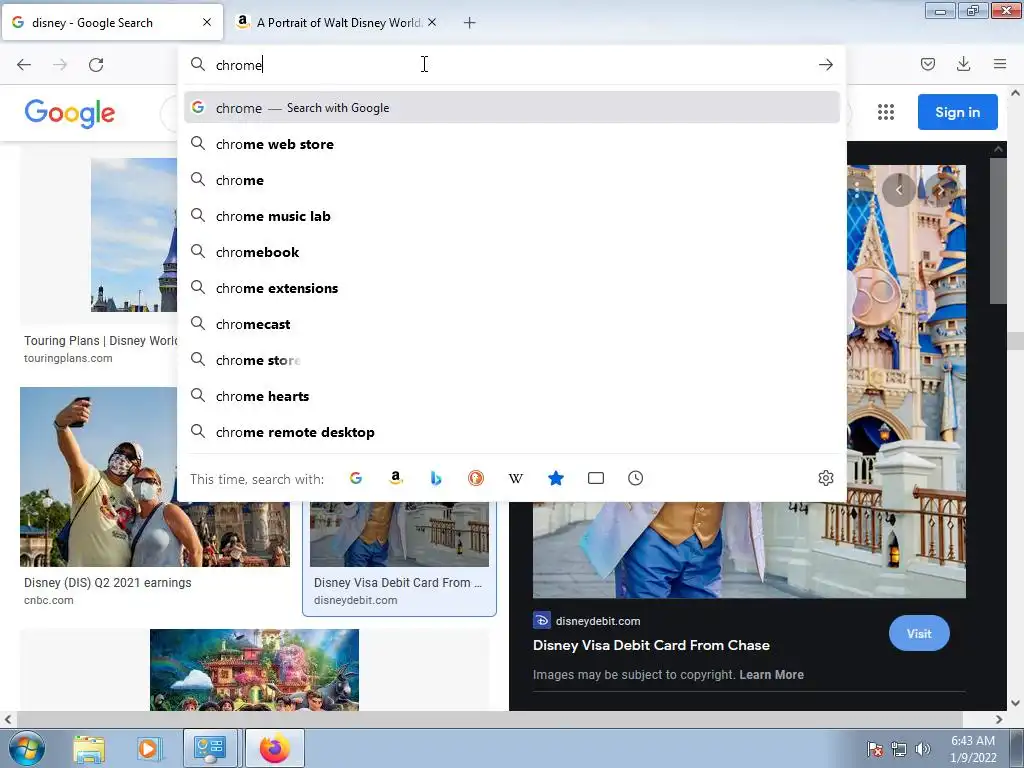1024x768 pixels.
Task: Open the volume control in system tray
Action: pos(923,749)
